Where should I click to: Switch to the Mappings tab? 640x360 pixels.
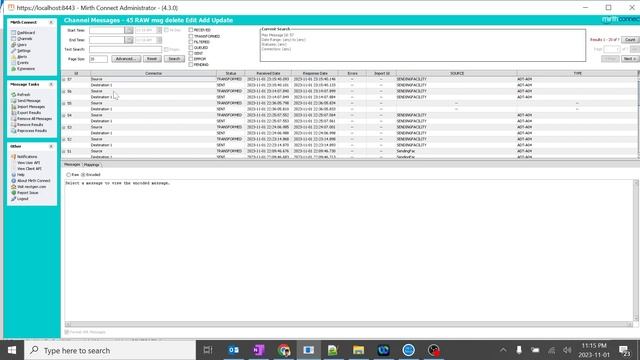(x=91, y=165)
